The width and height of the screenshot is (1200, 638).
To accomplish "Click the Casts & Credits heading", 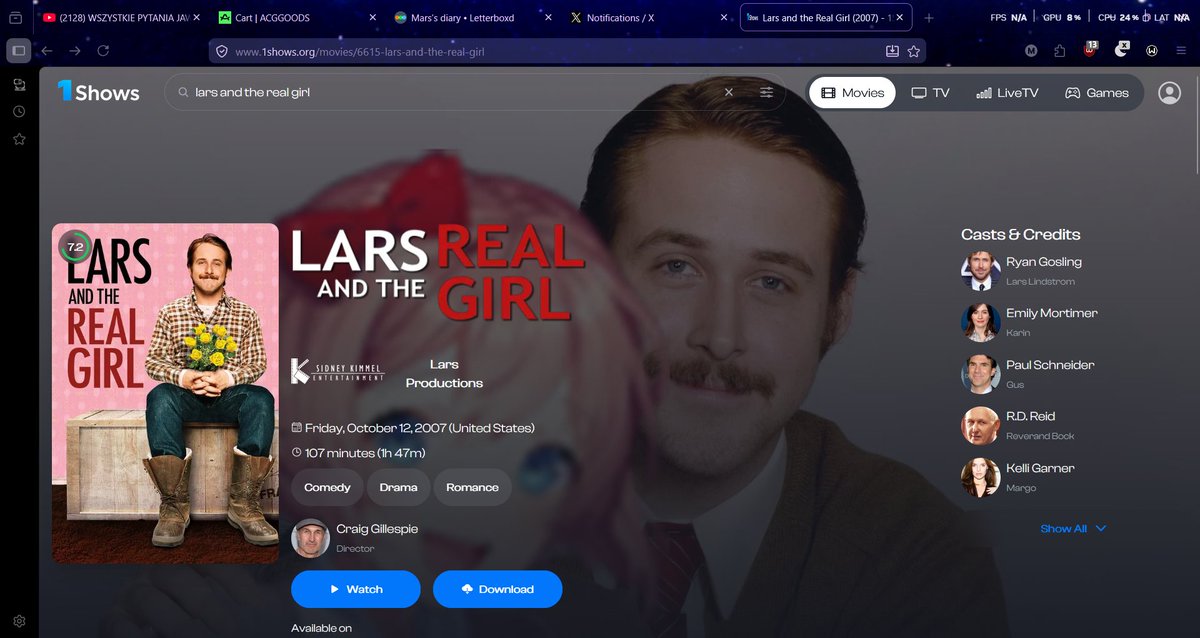I will pos(1020,234).
